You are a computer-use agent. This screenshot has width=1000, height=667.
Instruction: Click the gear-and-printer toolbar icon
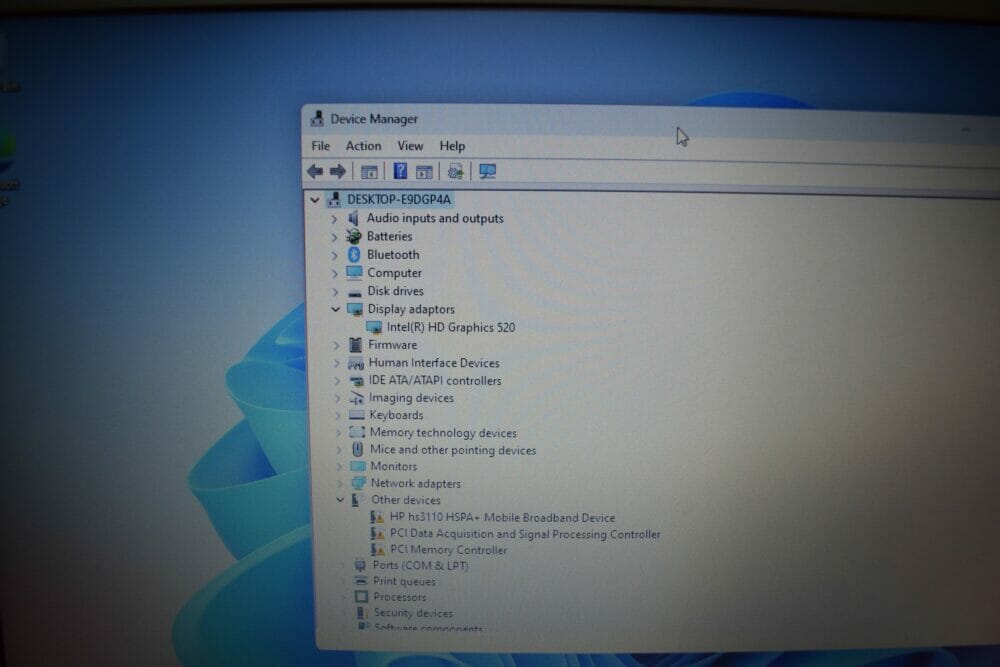455,171
